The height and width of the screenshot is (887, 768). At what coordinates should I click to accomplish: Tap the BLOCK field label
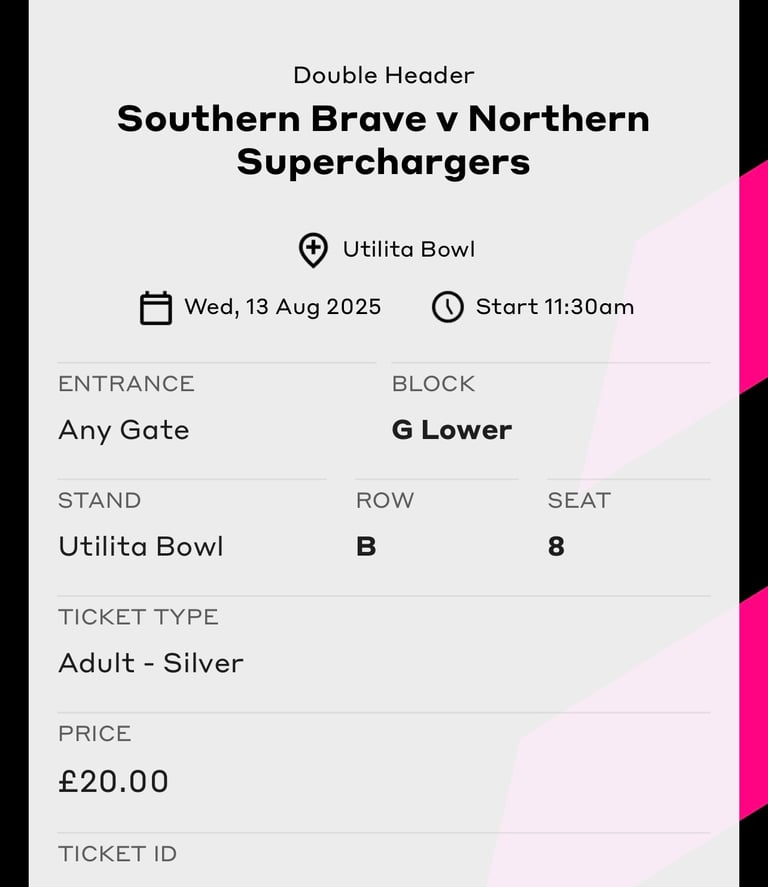[433, 384]
